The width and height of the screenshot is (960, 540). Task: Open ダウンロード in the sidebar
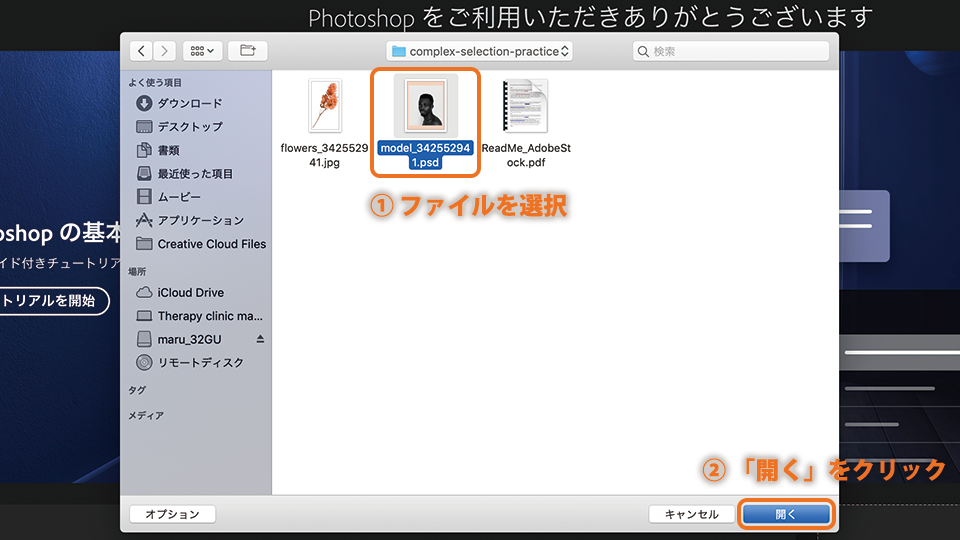190,103
